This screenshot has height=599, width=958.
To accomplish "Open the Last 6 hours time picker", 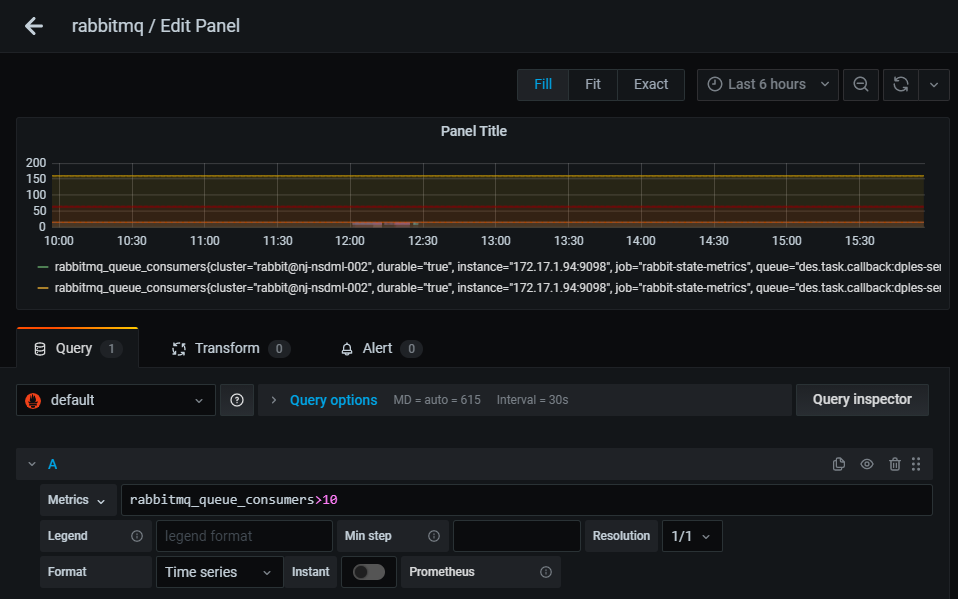I will [768, 84].
